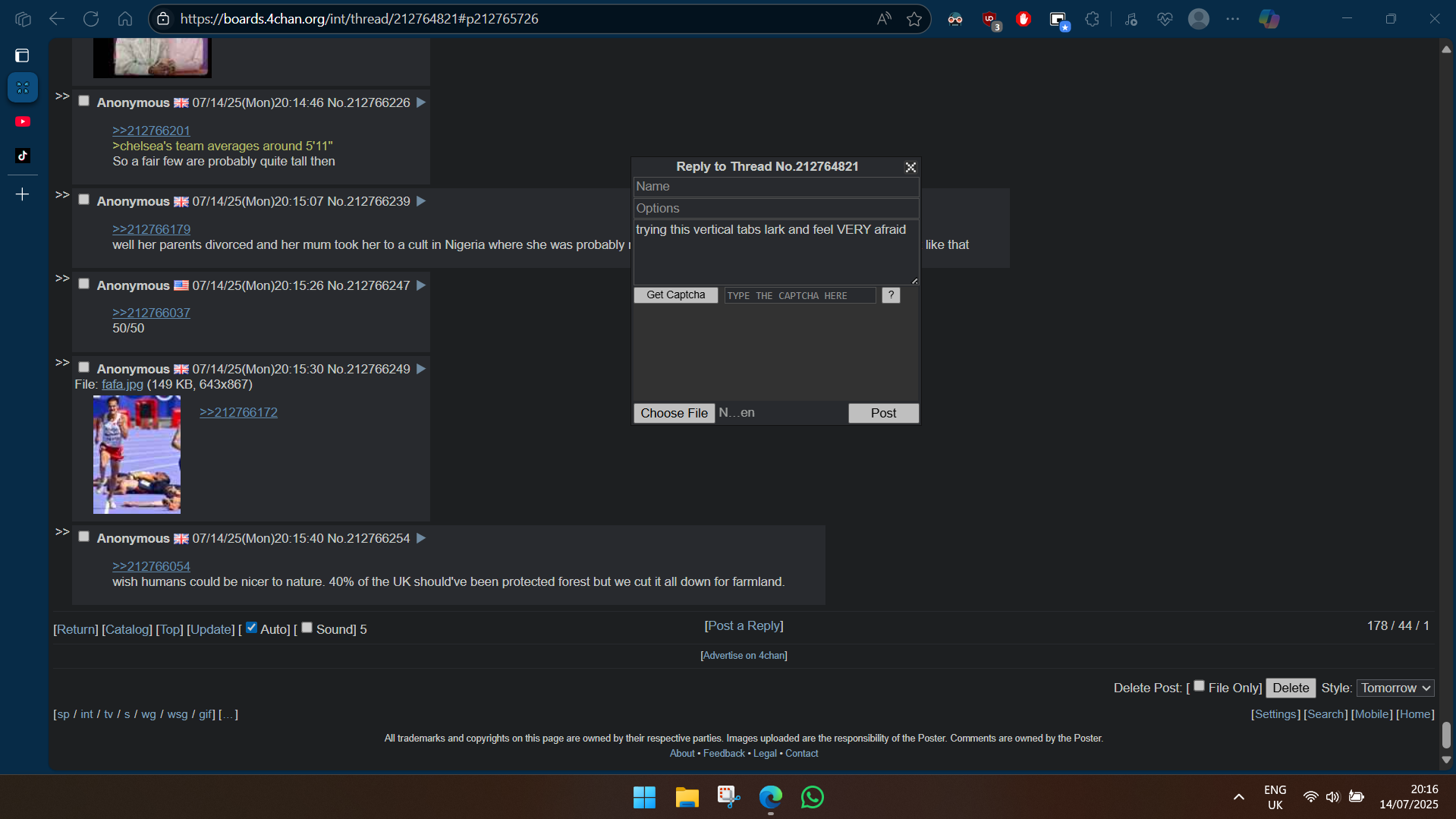The image size is (1456, 819).
Task: Open Read aloud in address bar
Action: pos(884,19)
